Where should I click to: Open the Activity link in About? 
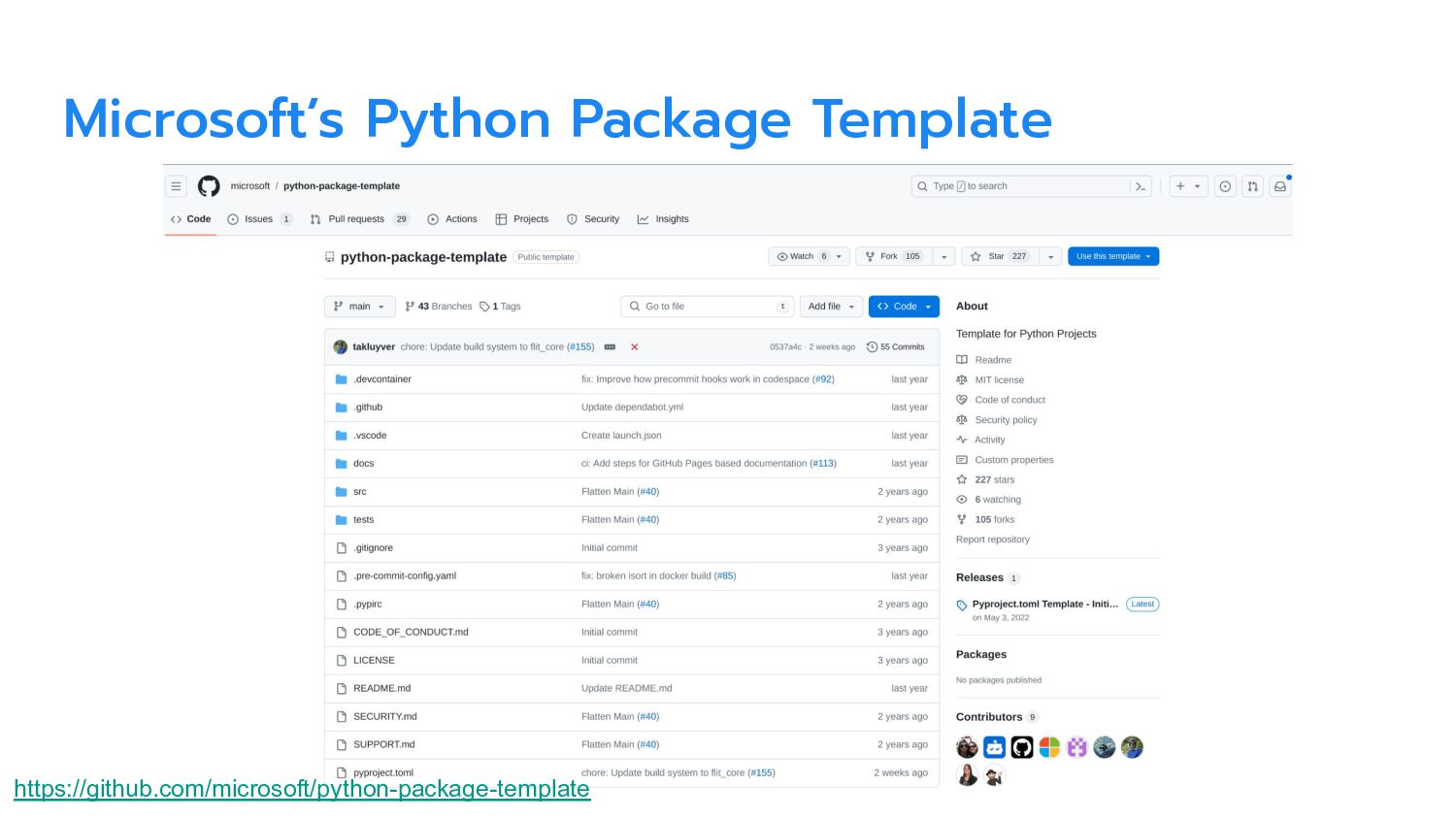click(980, 440)
